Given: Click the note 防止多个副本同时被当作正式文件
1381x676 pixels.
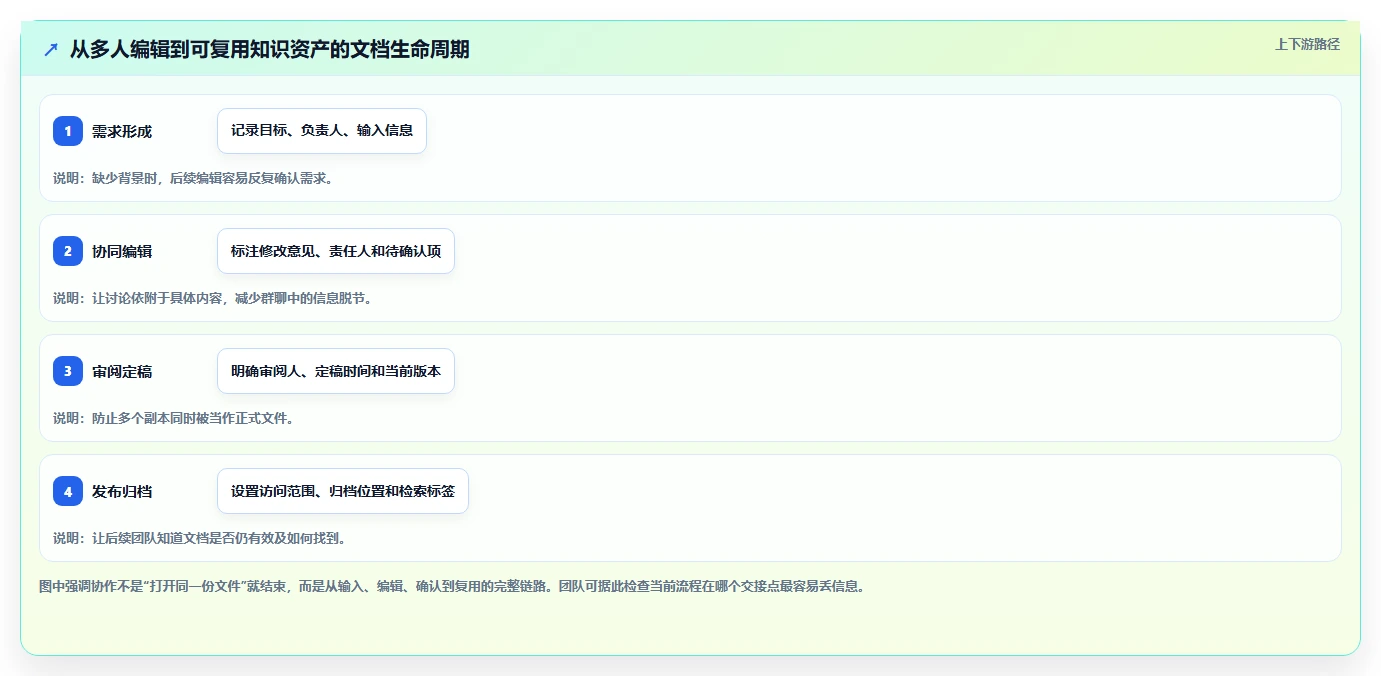Looking at the screenshot, I should click(173, 418).
